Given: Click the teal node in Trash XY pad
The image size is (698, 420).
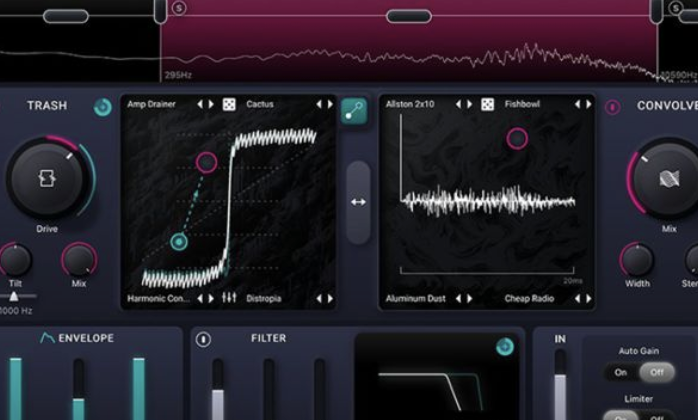Looking at the screenshot, I should coord(179,242).
